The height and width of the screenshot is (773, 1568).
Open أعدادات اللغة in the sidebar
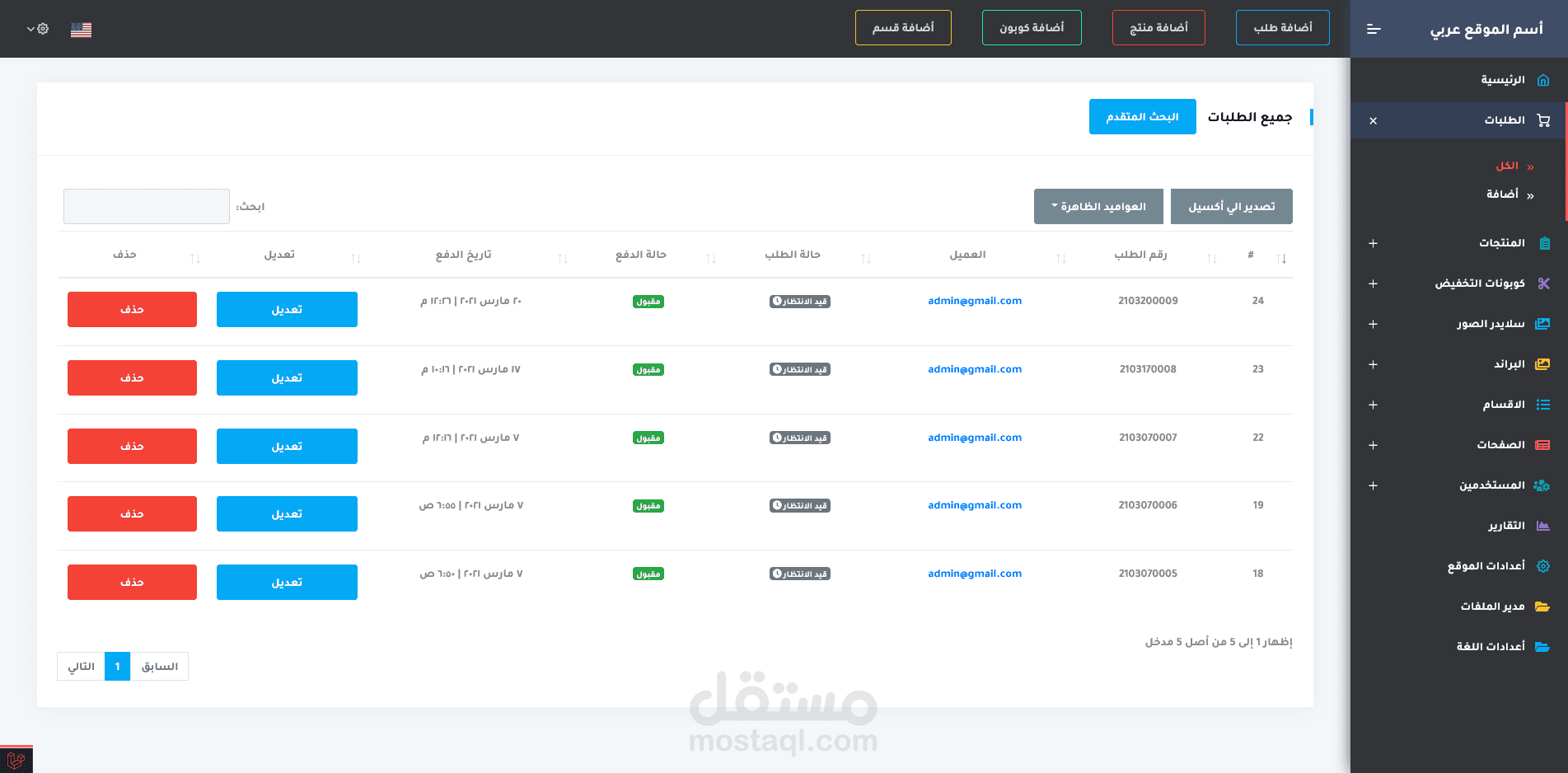click(1491, 647)
